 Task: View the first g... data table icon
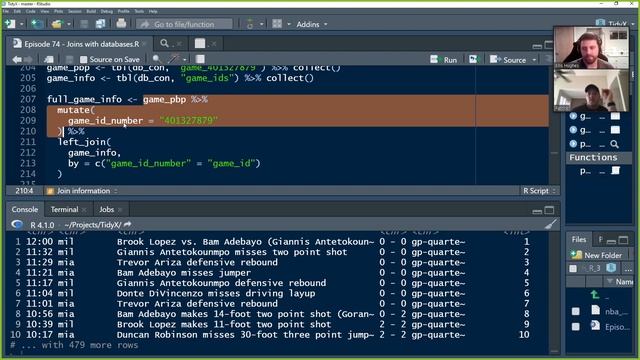click(x=615, y=116)
